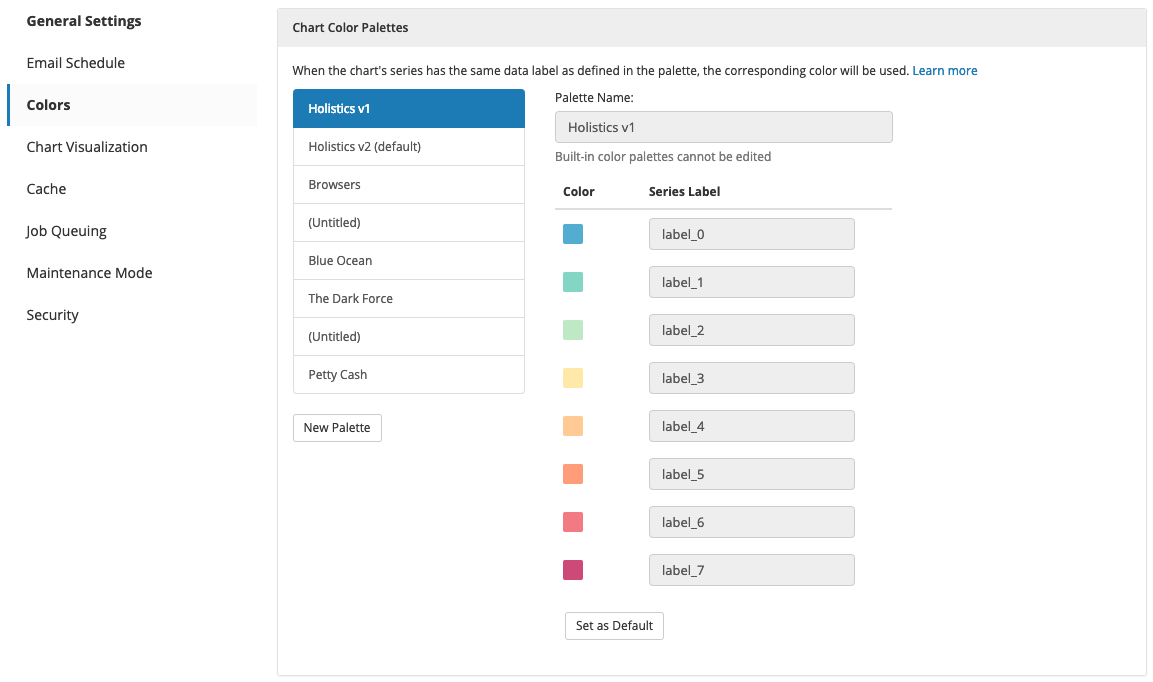The height and width of the screenshot is (682, 1153).
Task: Follow the Learn more link
Action: point(945,71)
